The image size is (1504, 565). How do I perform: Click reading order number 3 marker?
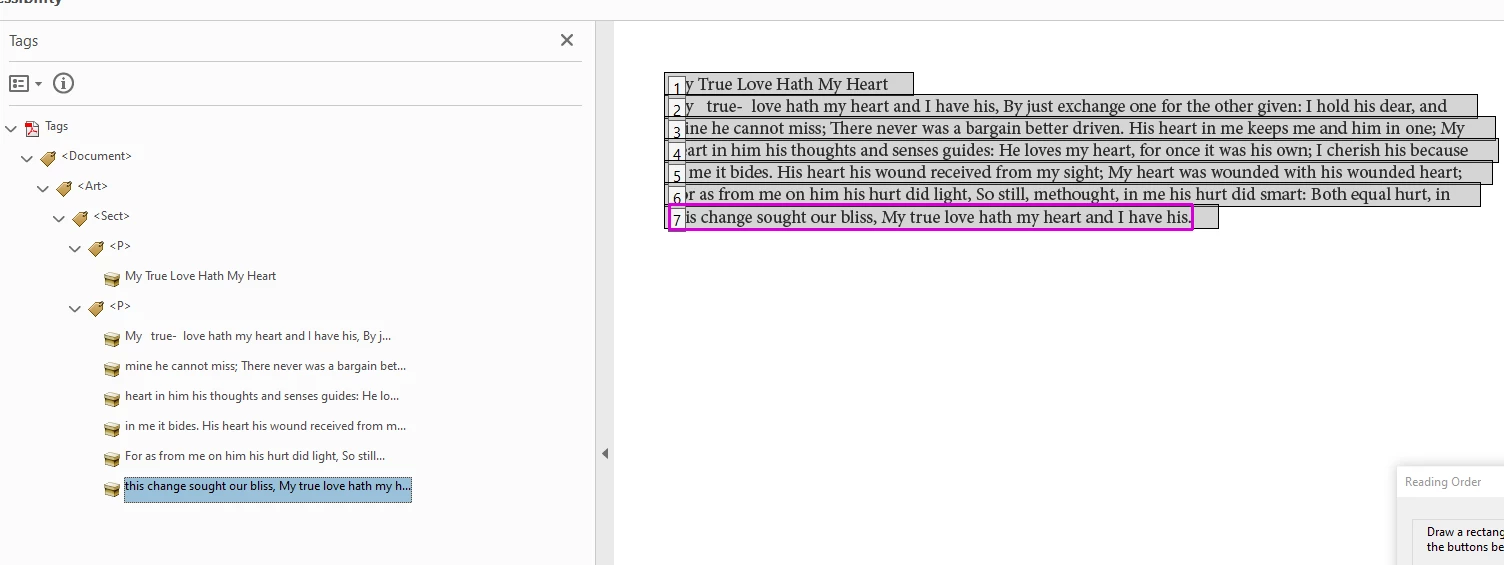(x=677, y=132)
